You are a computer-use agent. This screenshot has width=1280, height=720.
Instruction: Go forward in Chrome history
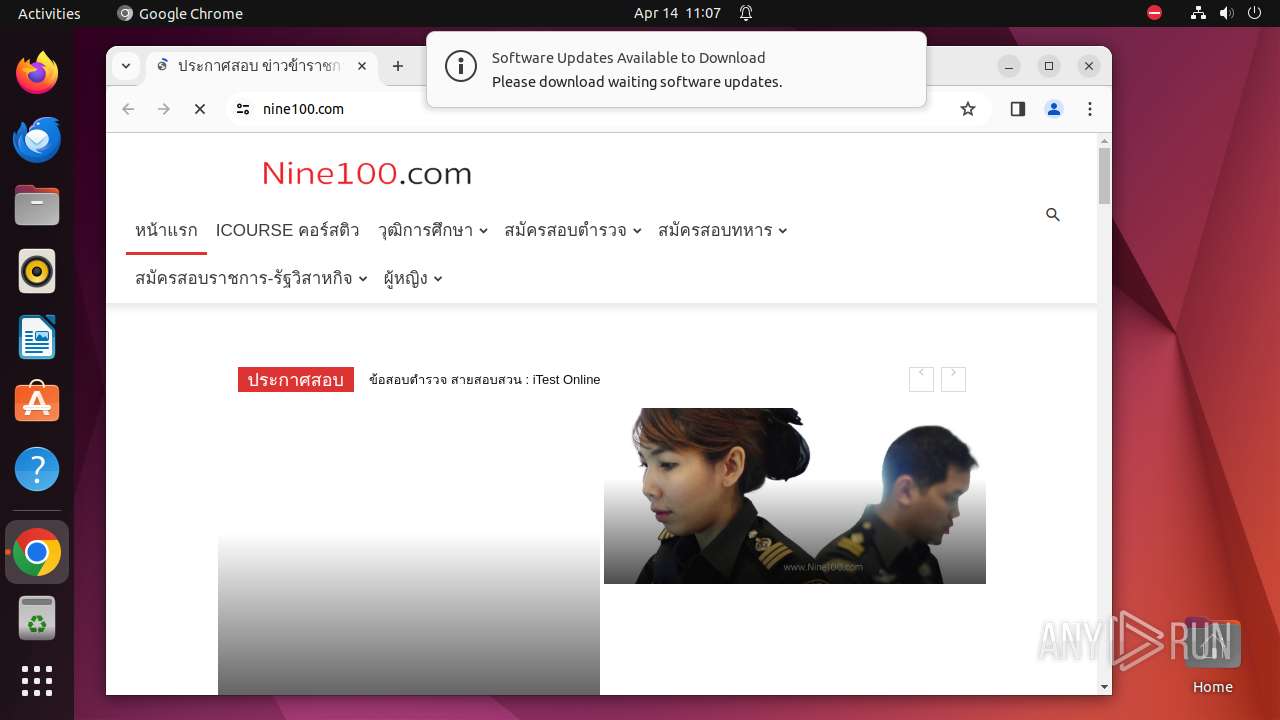click(164, 109)
